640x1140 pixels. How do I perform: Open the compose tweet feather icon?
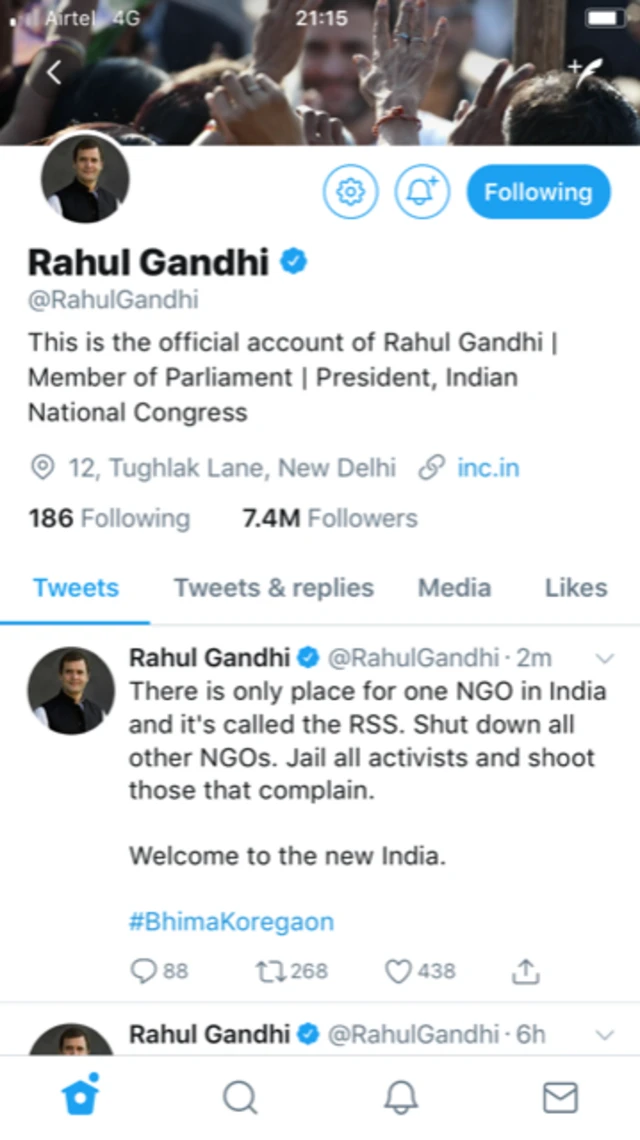[x=587, y=70]
